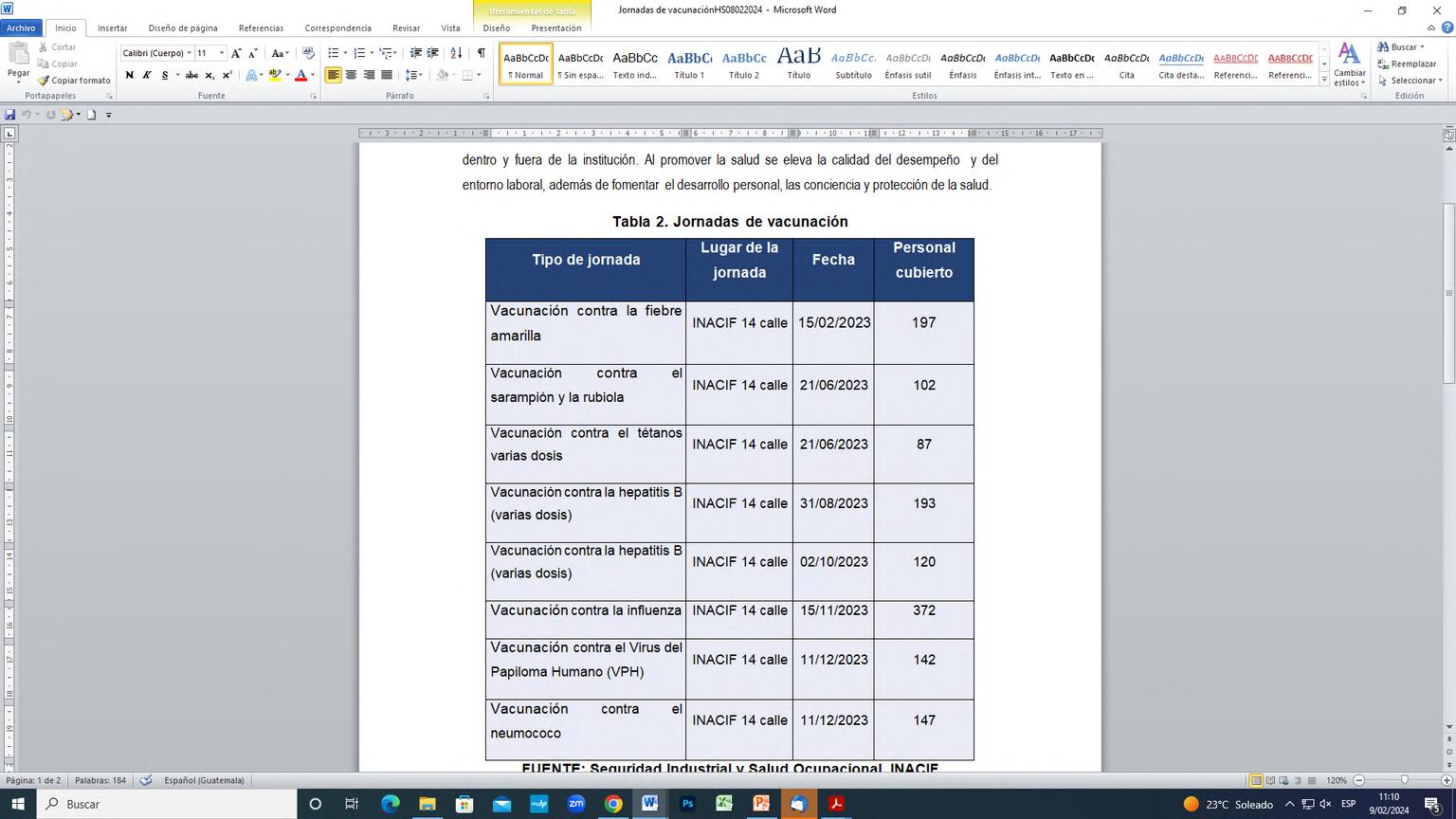Click Español (Guatemala) language in status bar
Image resolution: width=1456 pixels, height=819 pixels.
204,780
